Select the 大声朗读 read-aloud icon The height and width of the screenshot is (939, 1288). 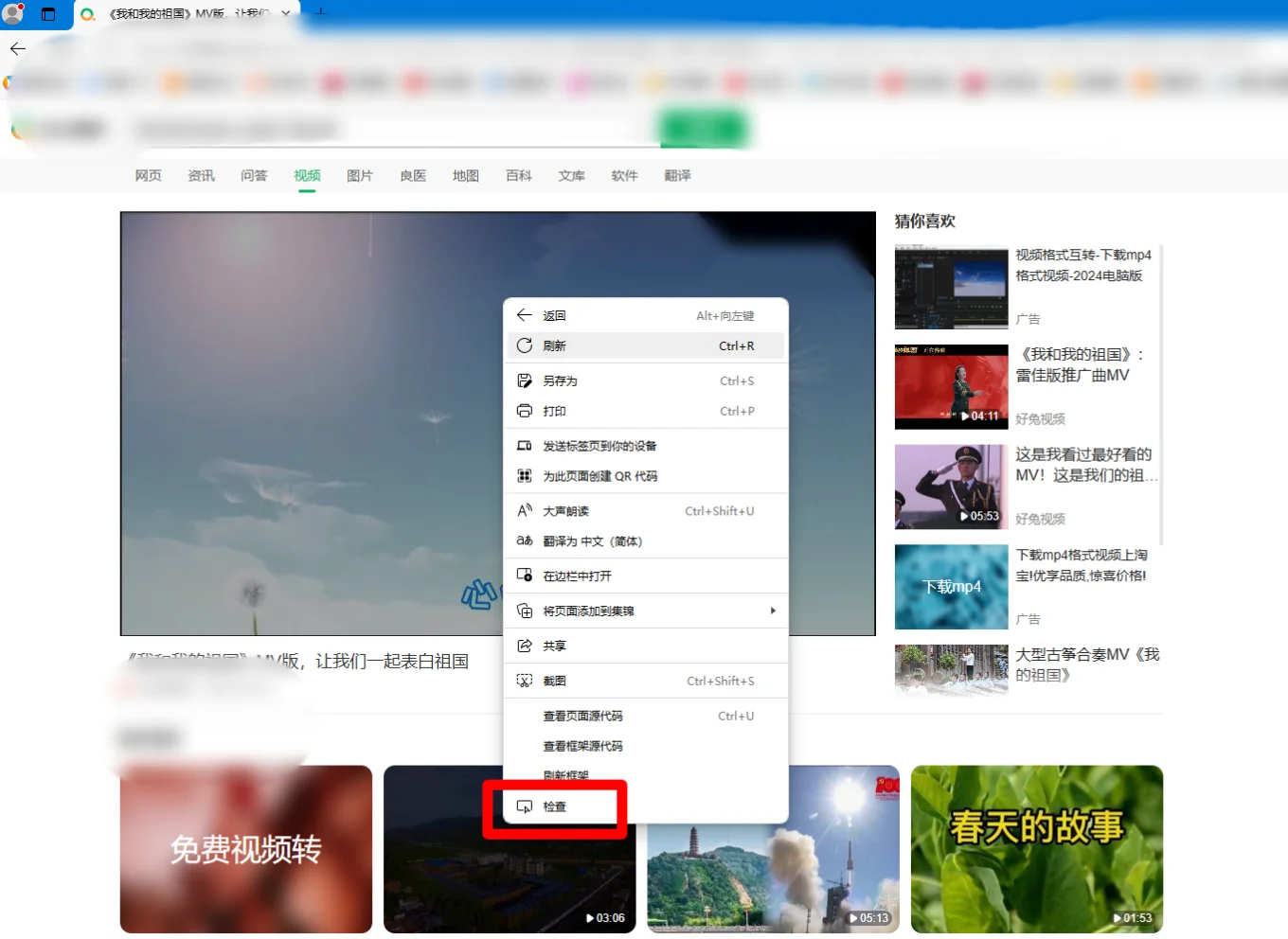point(525,510)
